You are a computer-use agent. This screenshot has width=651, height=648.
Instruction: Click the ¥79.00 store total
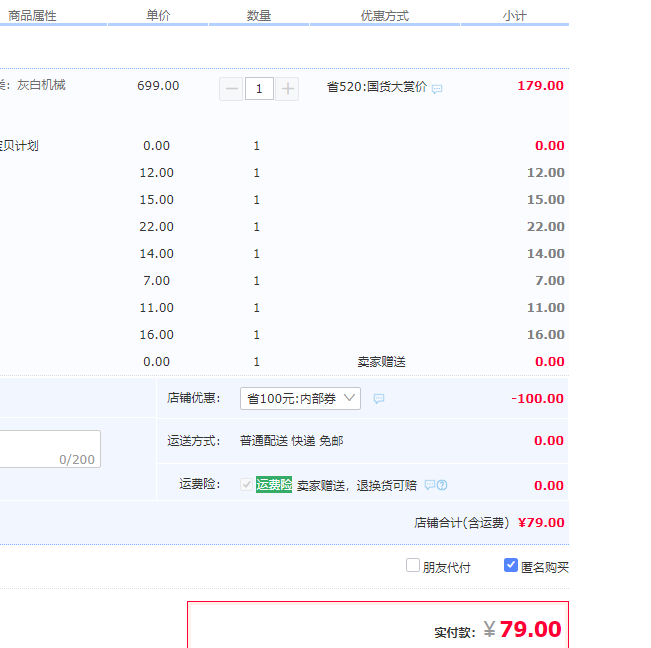click(x=541, y=523)
